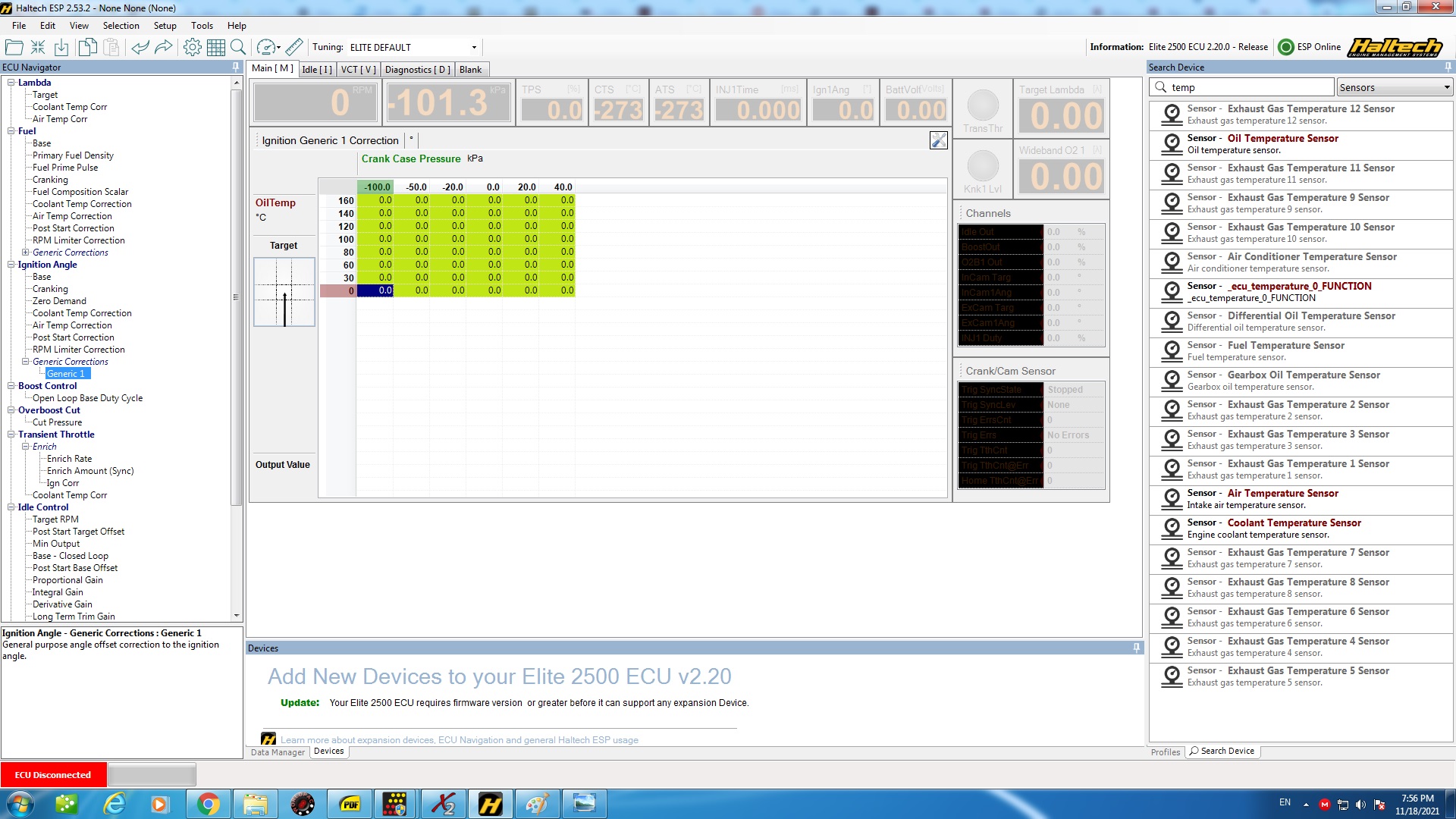
Task: Pin the ECU Navigator panel
Action: click(x=236, y=67)
